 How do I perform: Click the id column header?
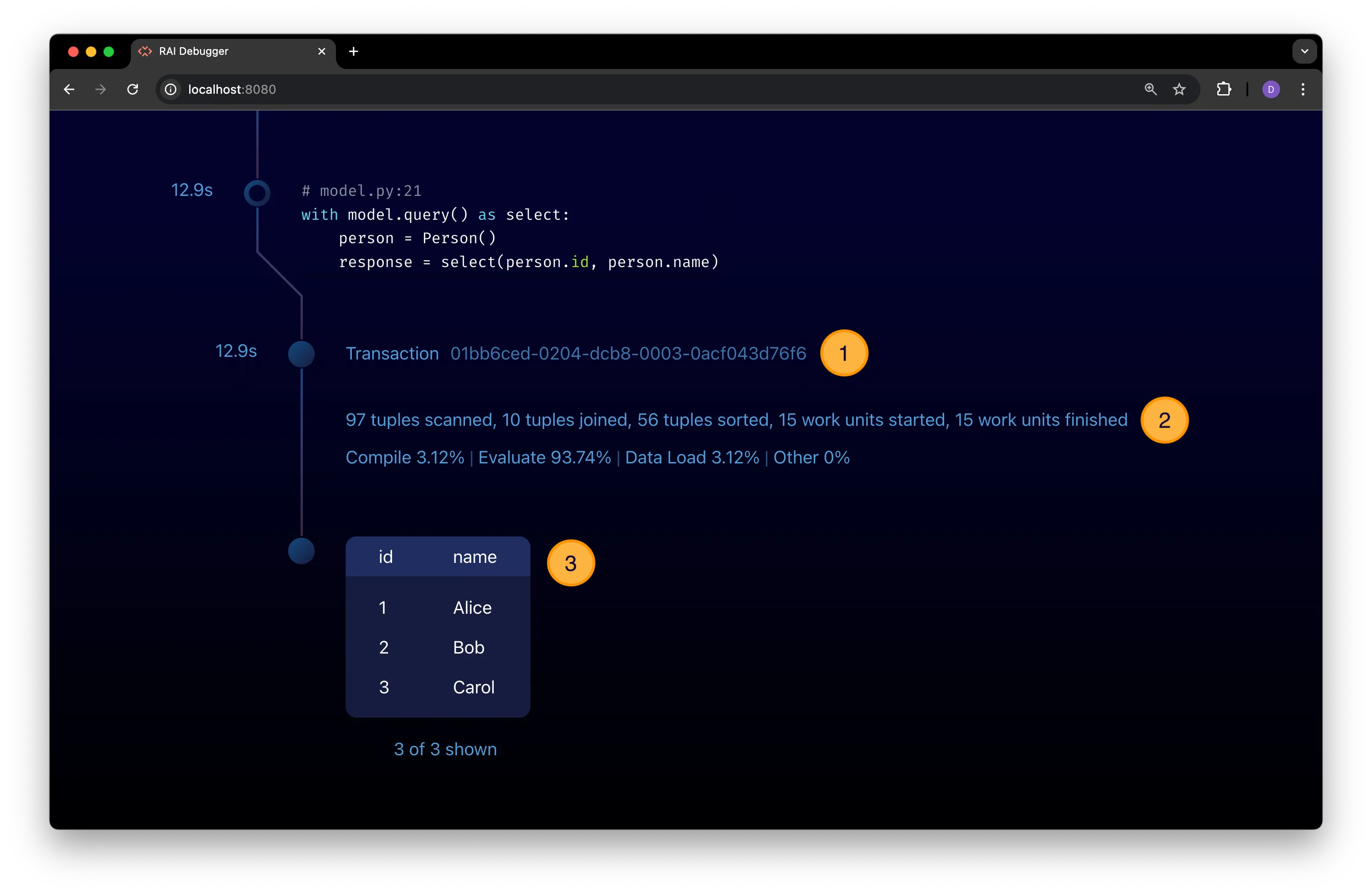click(x=385, y=556)
